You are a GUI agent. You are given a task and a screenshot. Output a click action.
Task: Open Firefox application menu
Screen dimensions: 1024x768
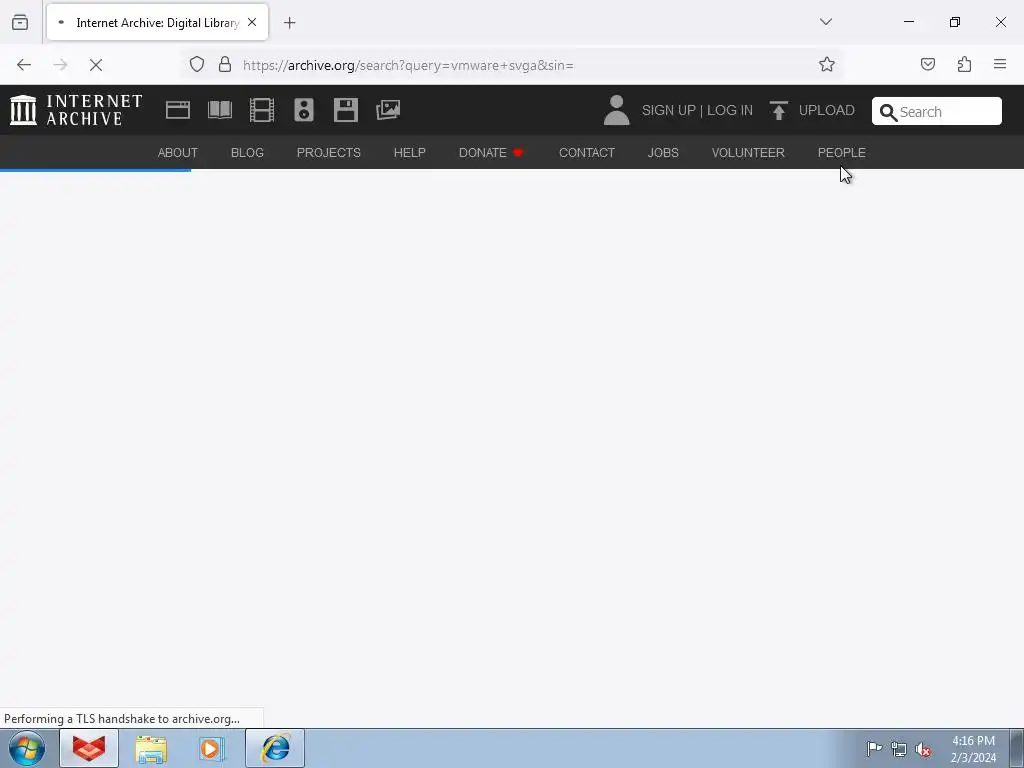[1000, 64]
